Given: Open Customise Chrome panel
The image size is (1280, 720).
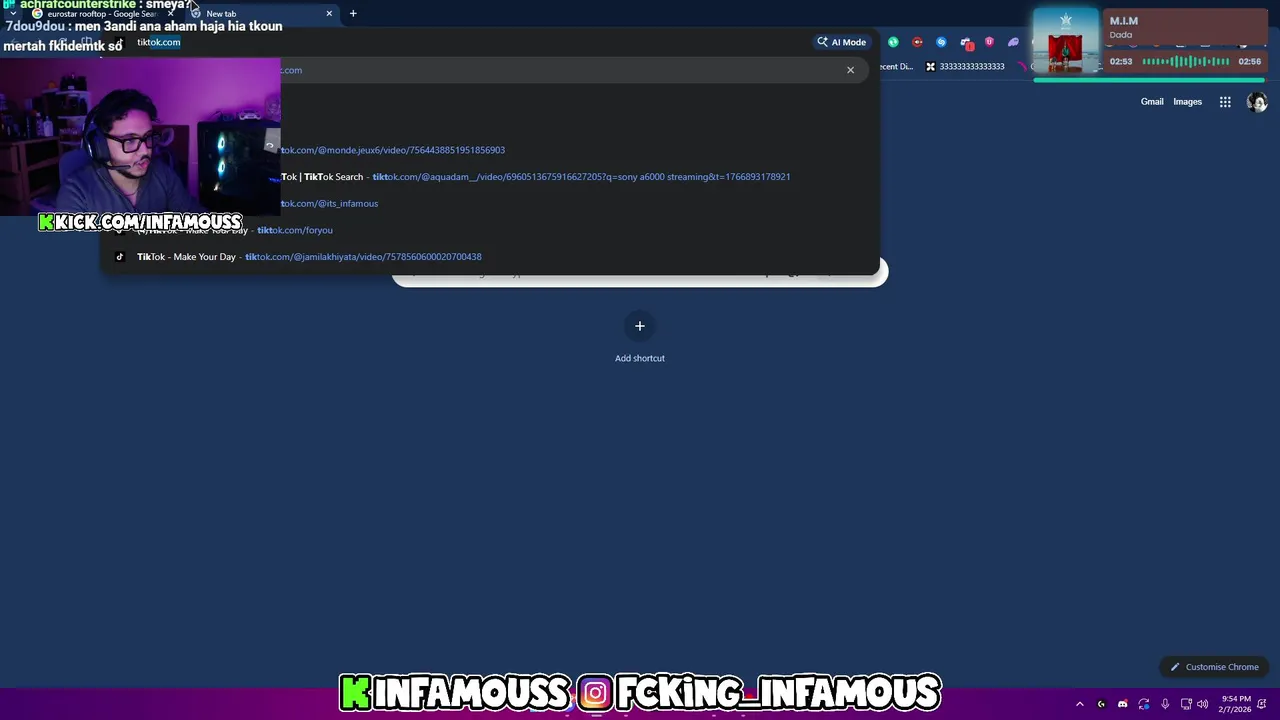Looking at the screenshot, I should point(1214,667).
